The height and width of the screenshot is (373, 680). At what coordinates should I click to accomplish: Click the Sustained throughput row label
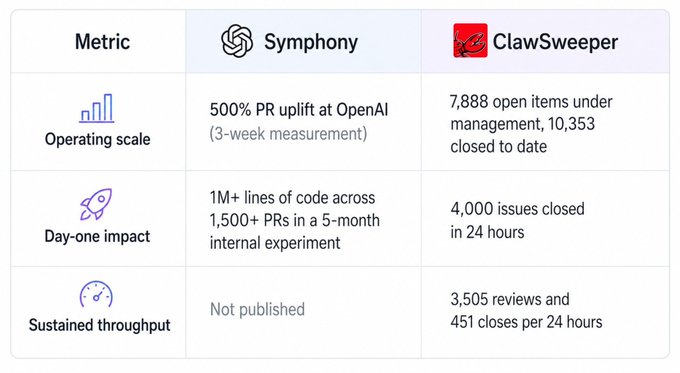pyautogui.click(x=99, y=325)
